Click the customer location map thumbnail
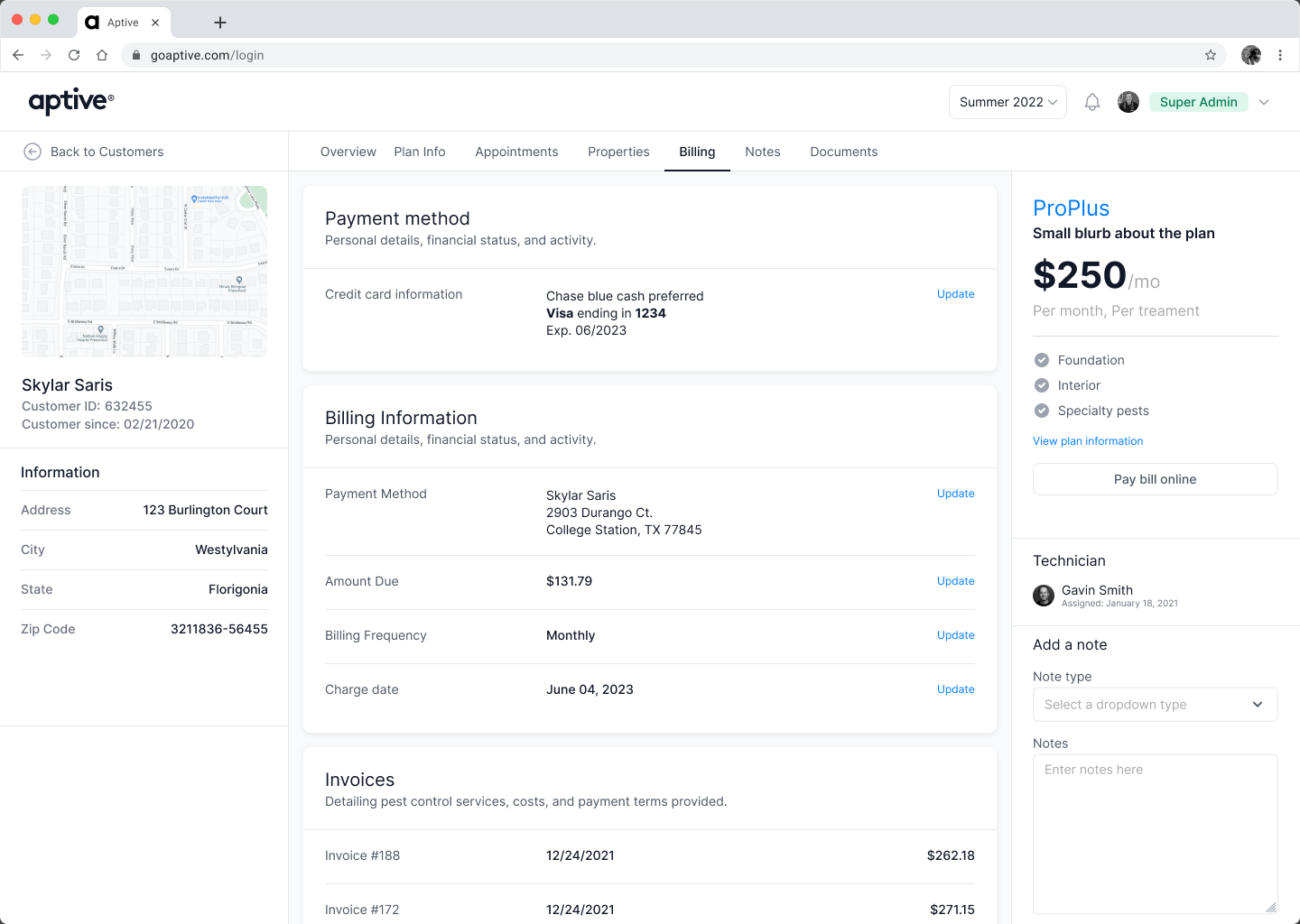This screenshot has width=1300, height=924. pyautogui.click(x=144, y=272)
